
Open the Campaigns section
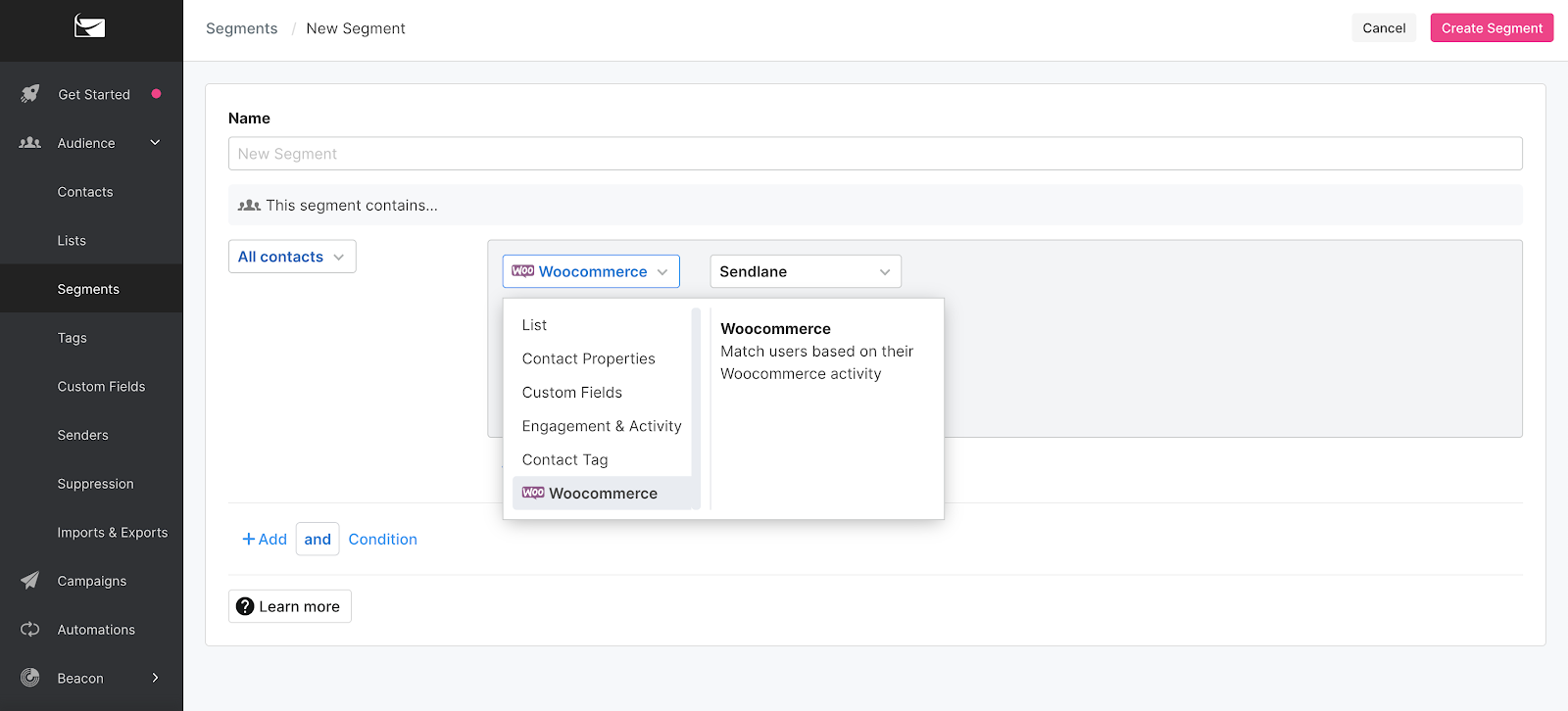pyautogui.click(x=91, y=581)
